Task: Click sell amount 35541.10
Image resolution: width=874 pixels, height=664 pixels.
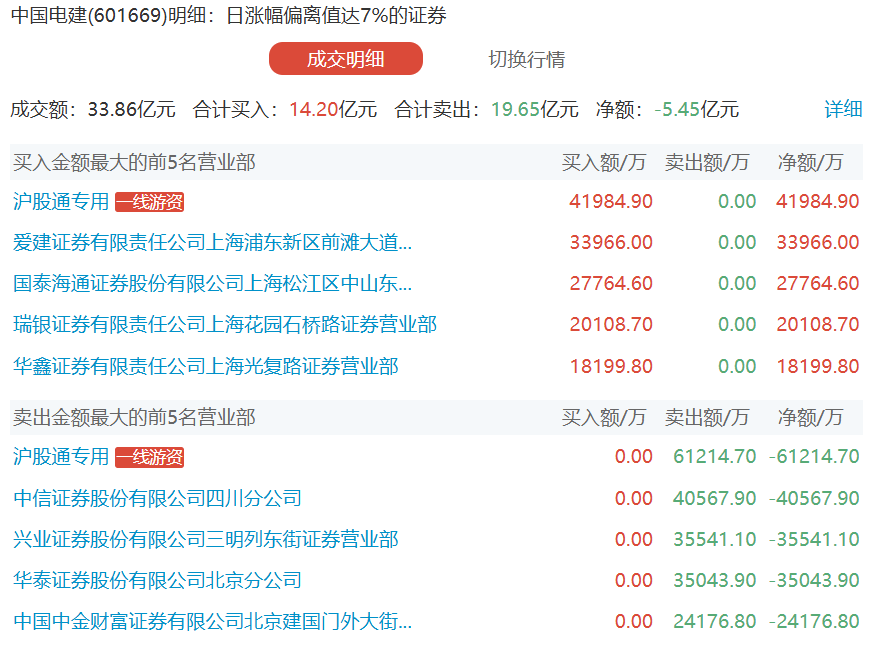Action: coord(715,539)
